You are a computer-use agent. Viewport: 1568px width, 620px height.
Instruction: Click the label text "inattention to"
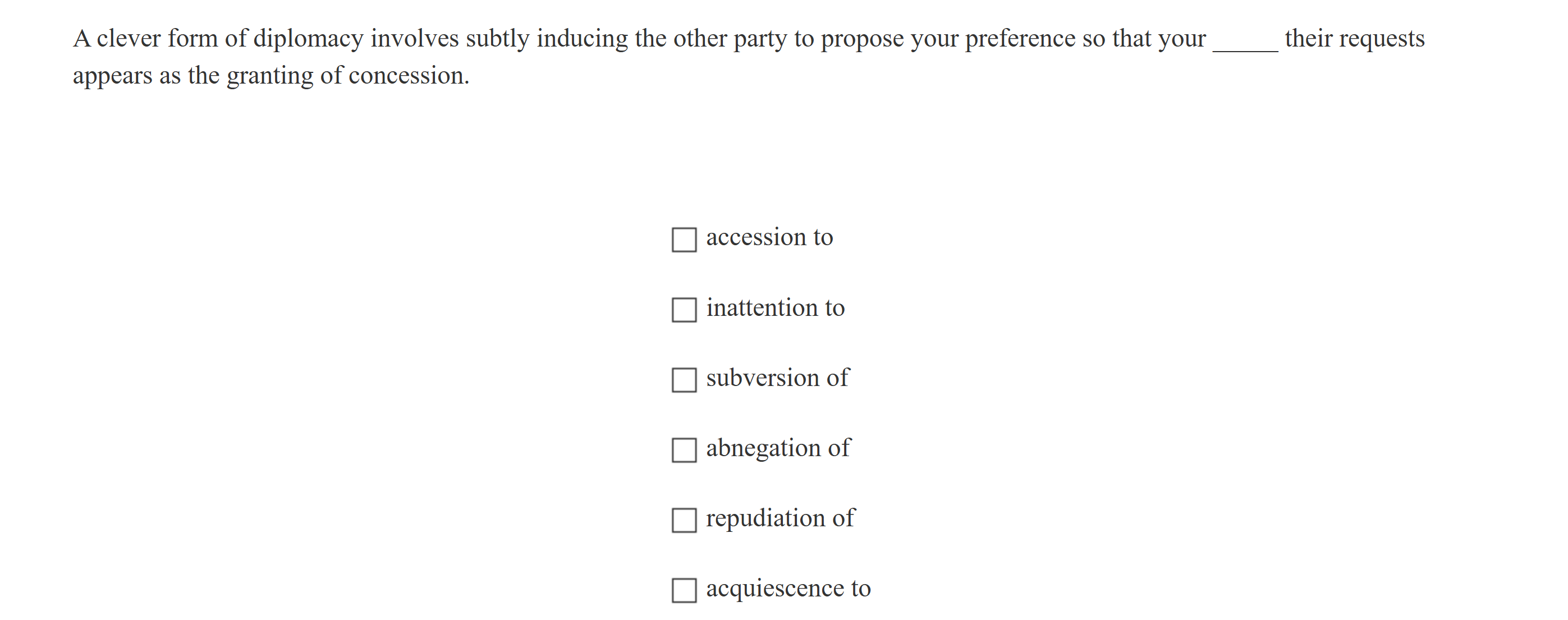tap(774, 307)
